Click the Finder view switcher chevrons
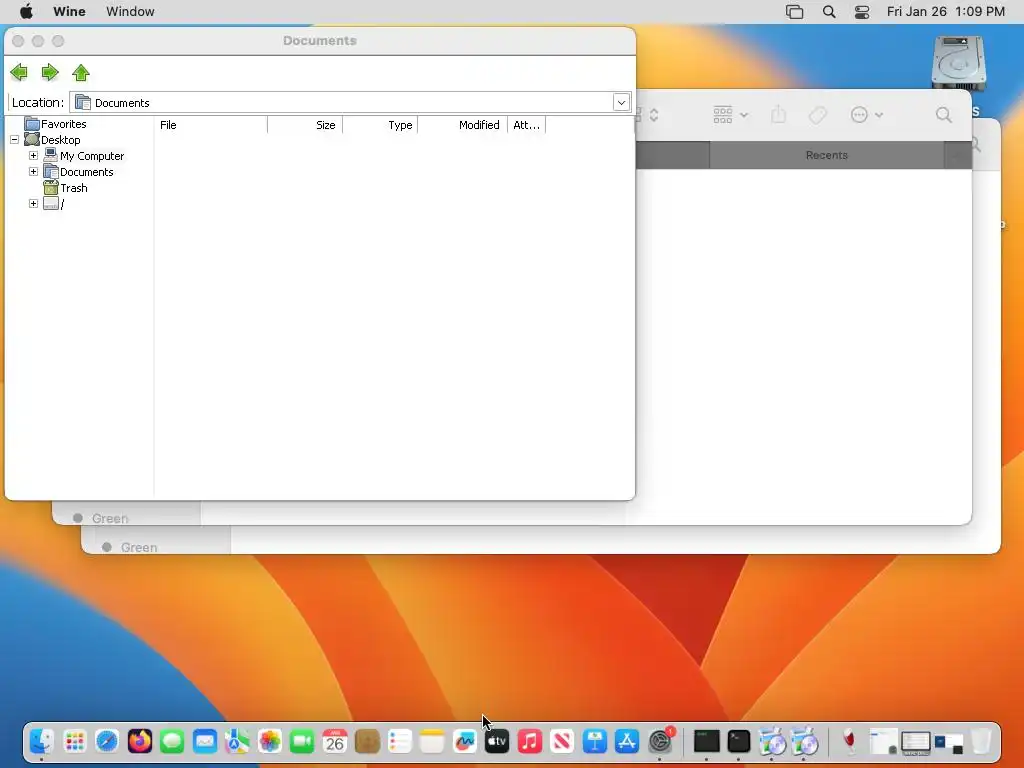The image size is (1024, 768). tap(654, 115)
